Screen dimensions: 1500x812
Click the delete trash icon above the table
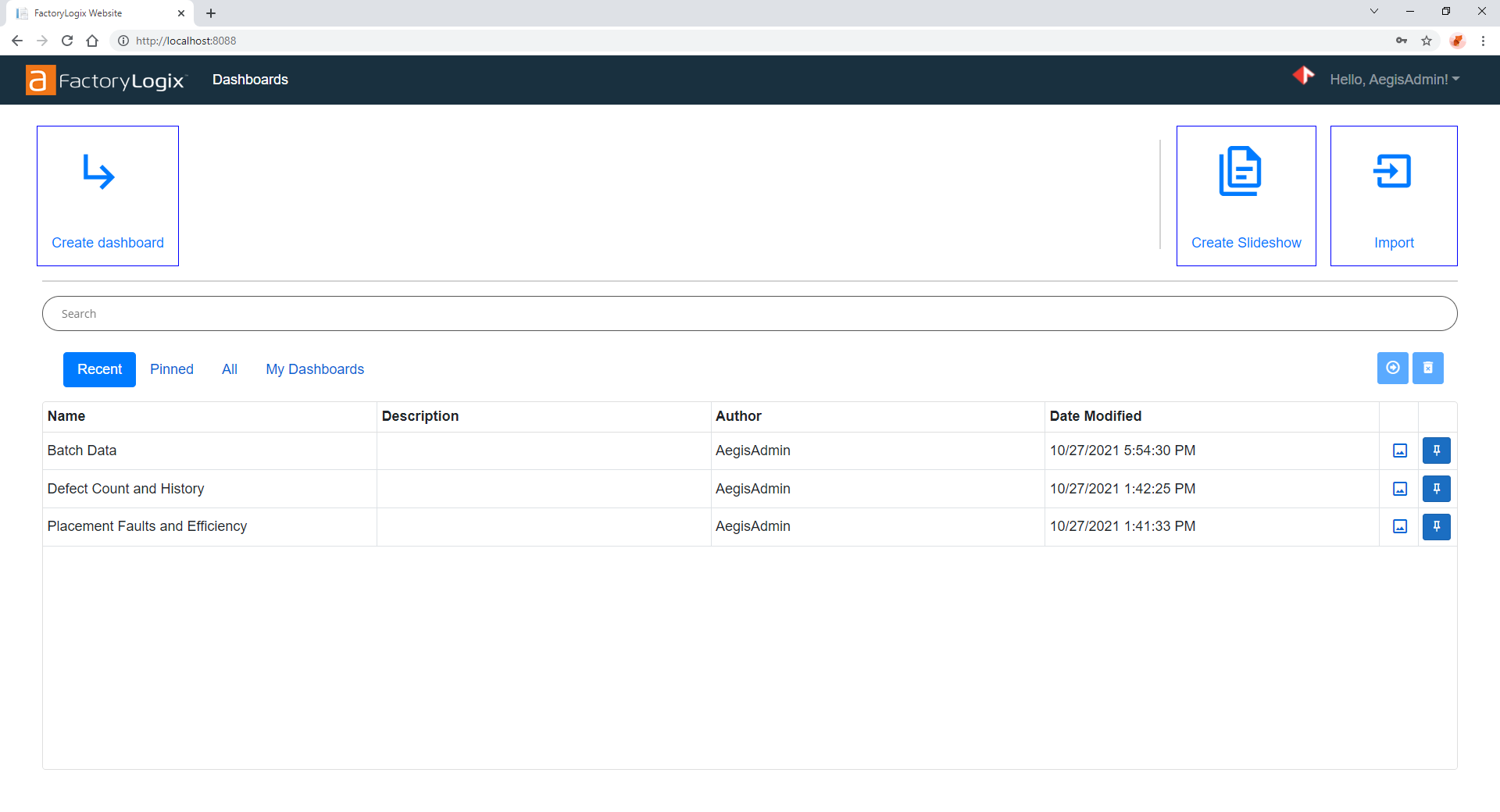(x=1428, y=368)
